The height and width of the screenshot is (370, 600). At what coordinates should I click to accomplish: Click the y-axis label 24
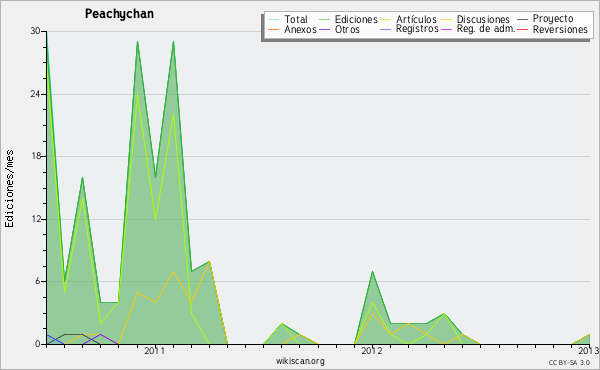pyautogui.click(x=35, y=94)
